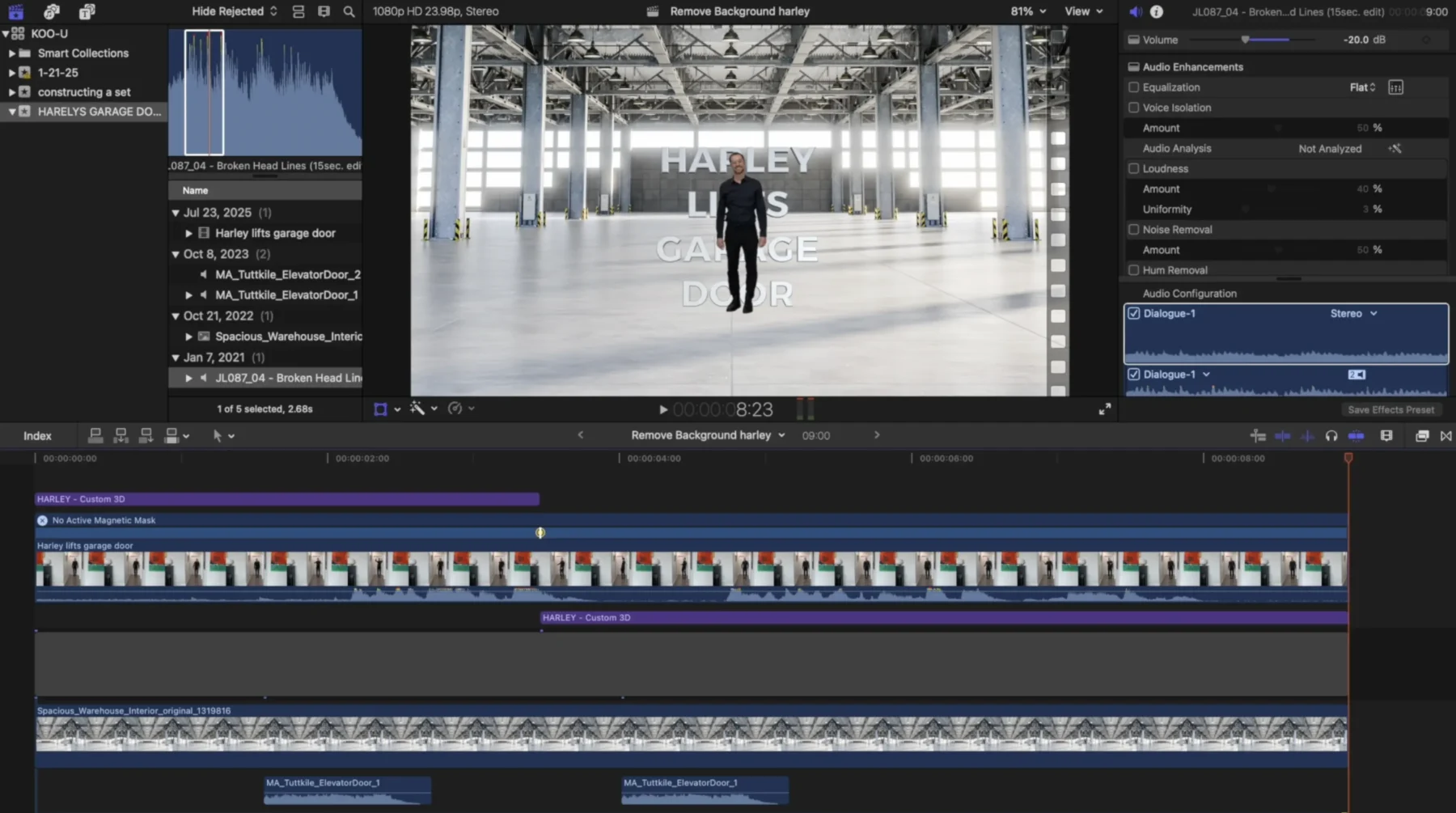Enable the Loudness checkbox
Screen dimensions: 1456x813
(x=1133, y=169)
